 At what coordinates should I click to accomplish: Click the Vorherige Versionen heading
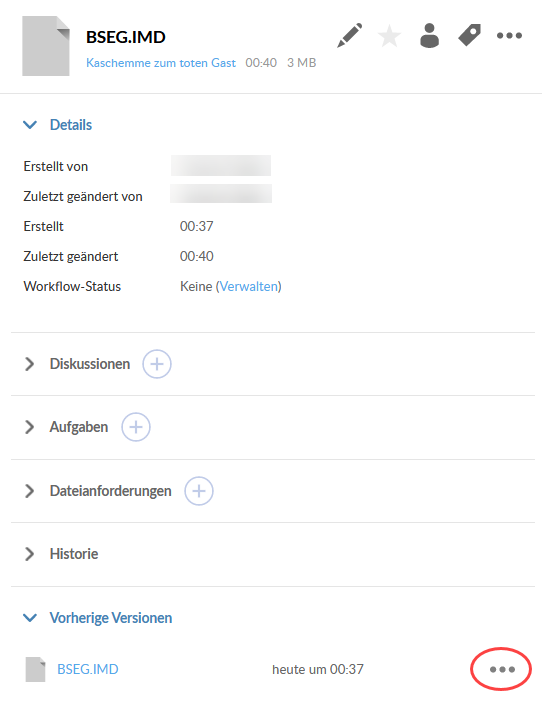[x=111, y=618]
